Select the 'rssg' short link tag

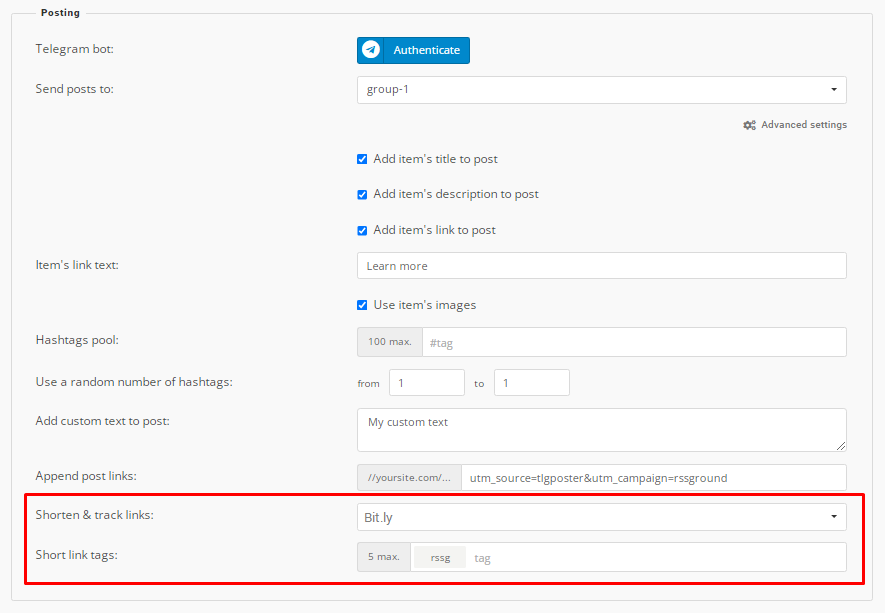pyautogui.click(x=440, y=558)
